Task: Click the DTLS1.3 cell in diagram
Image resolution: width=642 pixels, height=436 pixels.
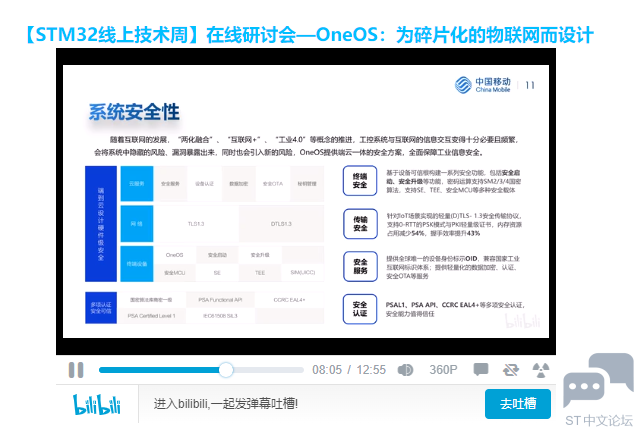Action: tap(281, 224)
